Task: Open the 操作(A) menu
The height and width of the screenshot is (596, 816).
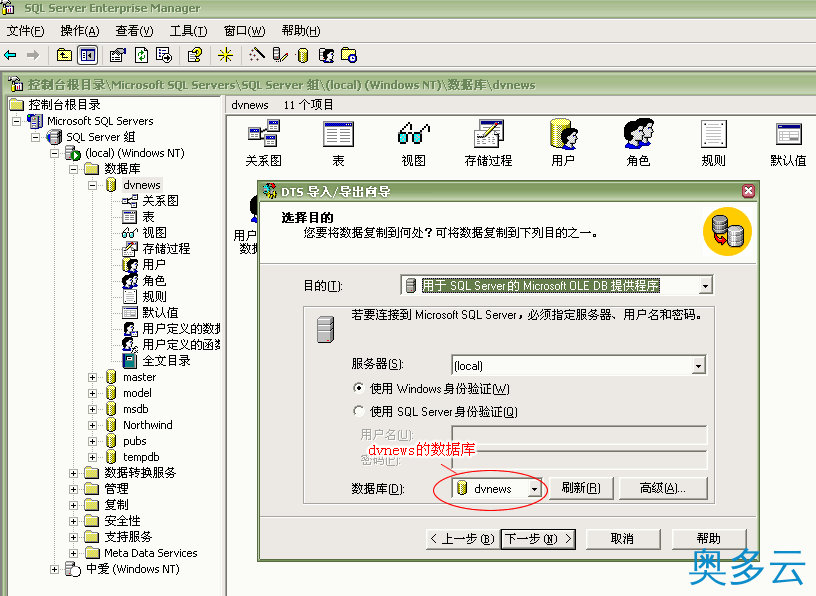Action: 80,31
